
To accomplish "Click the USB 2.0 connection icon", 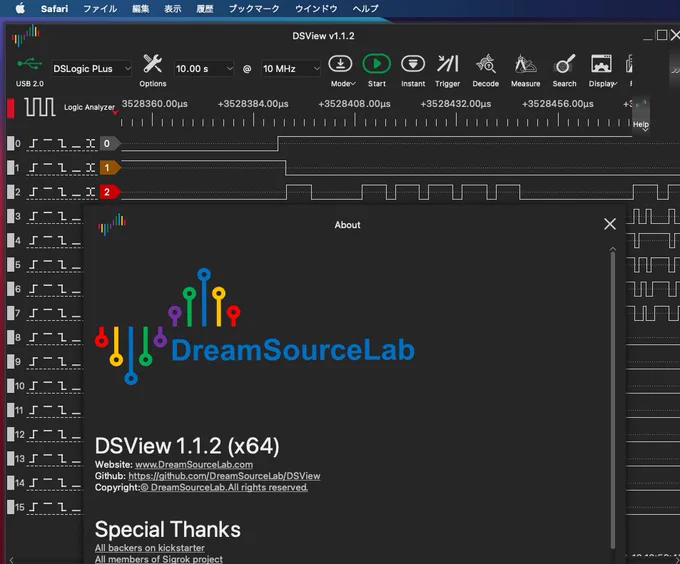I will click(x=29, y=64).
